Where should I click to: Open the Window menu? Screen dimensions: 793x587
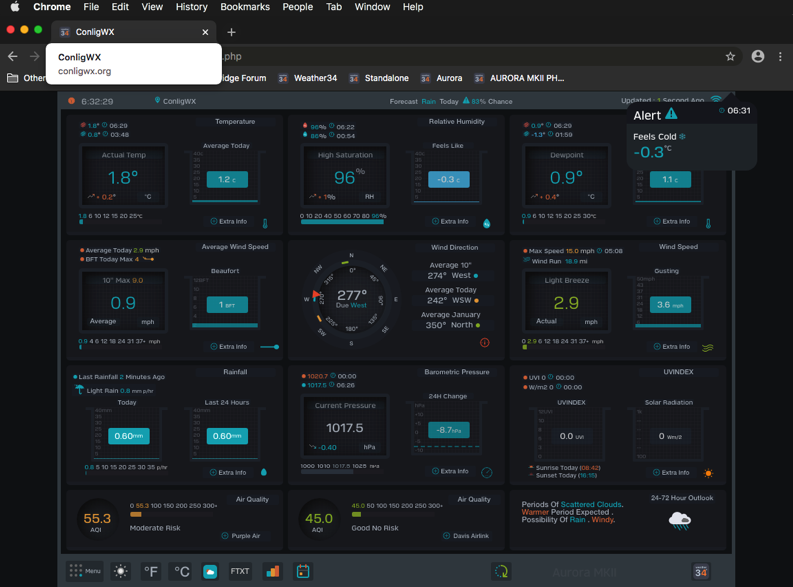click(372, 7)
